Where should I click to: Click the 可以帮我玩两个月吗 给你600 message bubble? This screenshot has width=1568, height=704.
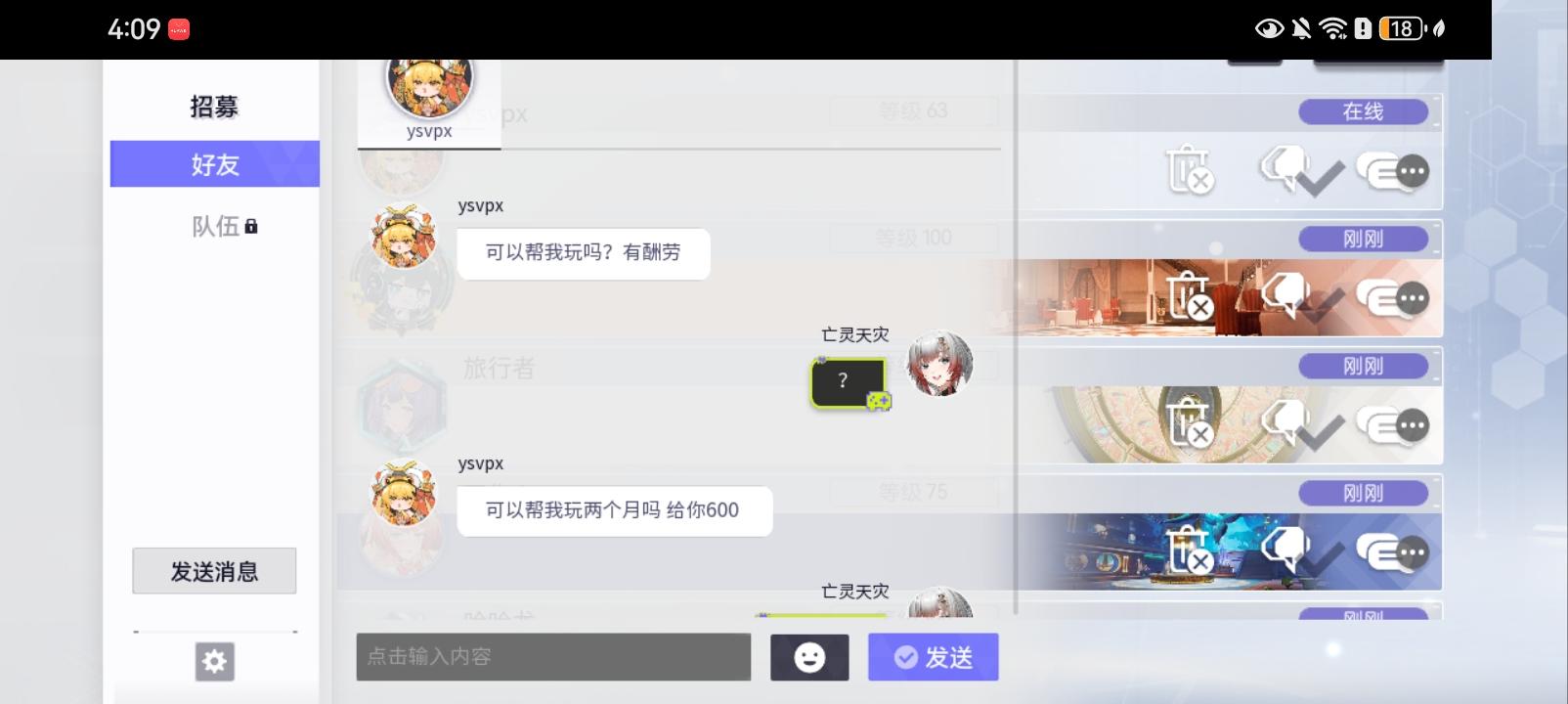tap(615, 510)
